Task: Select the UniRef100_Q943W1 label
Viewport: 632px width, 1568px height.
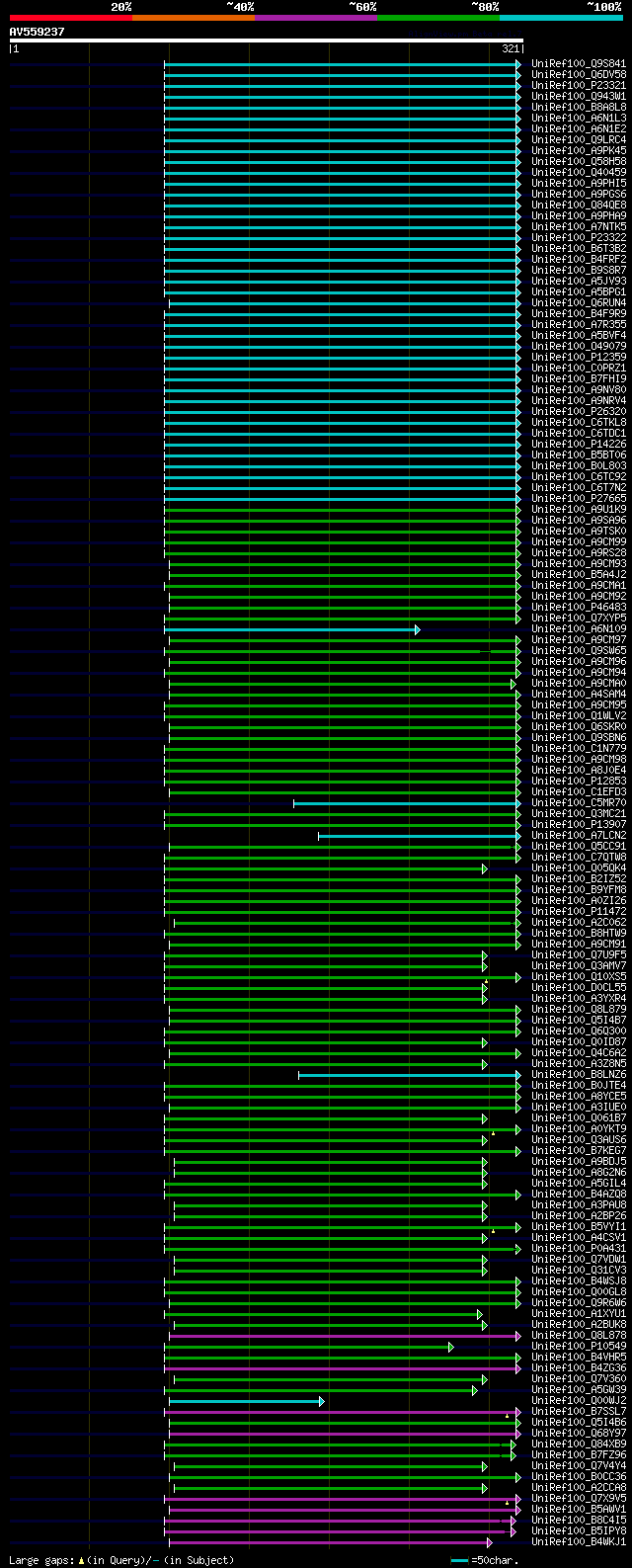Action: tap(579, 97)
